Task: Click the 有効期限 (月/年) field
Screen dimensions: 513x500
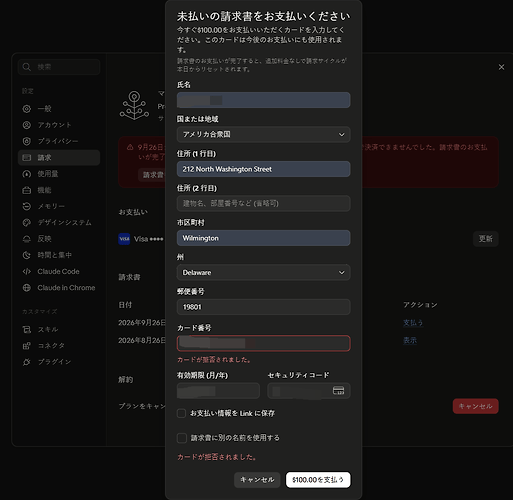Action: click(218, 391)
